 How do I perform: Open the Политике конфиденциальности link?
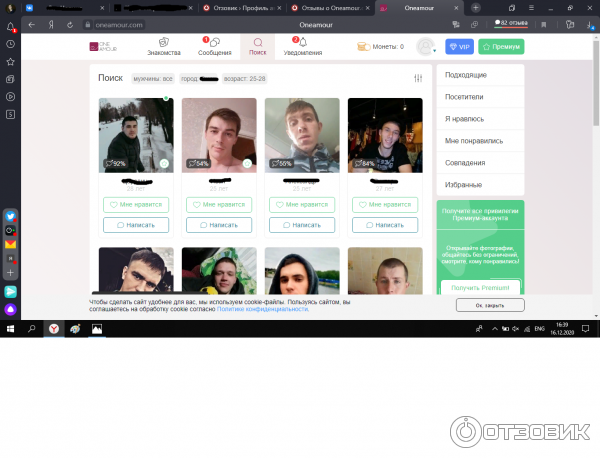click(x=262, y=309)
